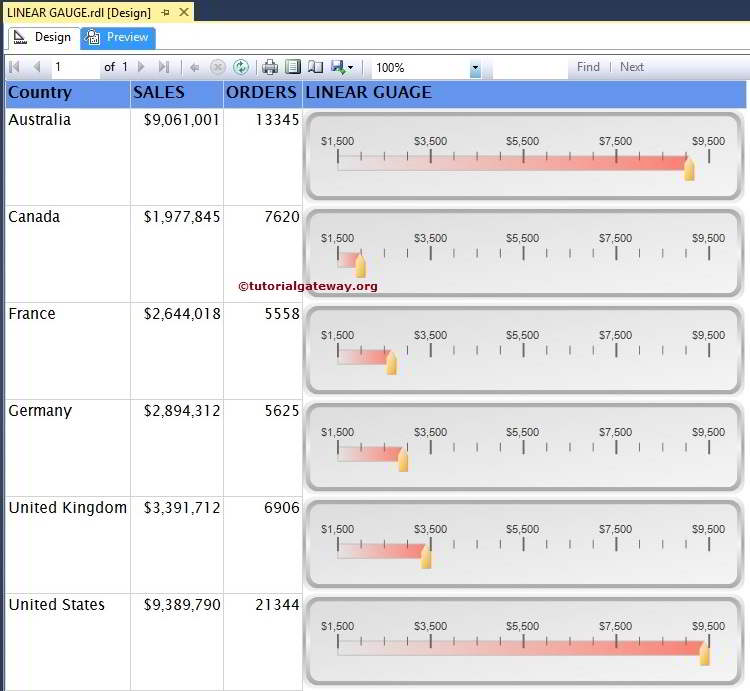Stop rendering the report

point(218,67)
